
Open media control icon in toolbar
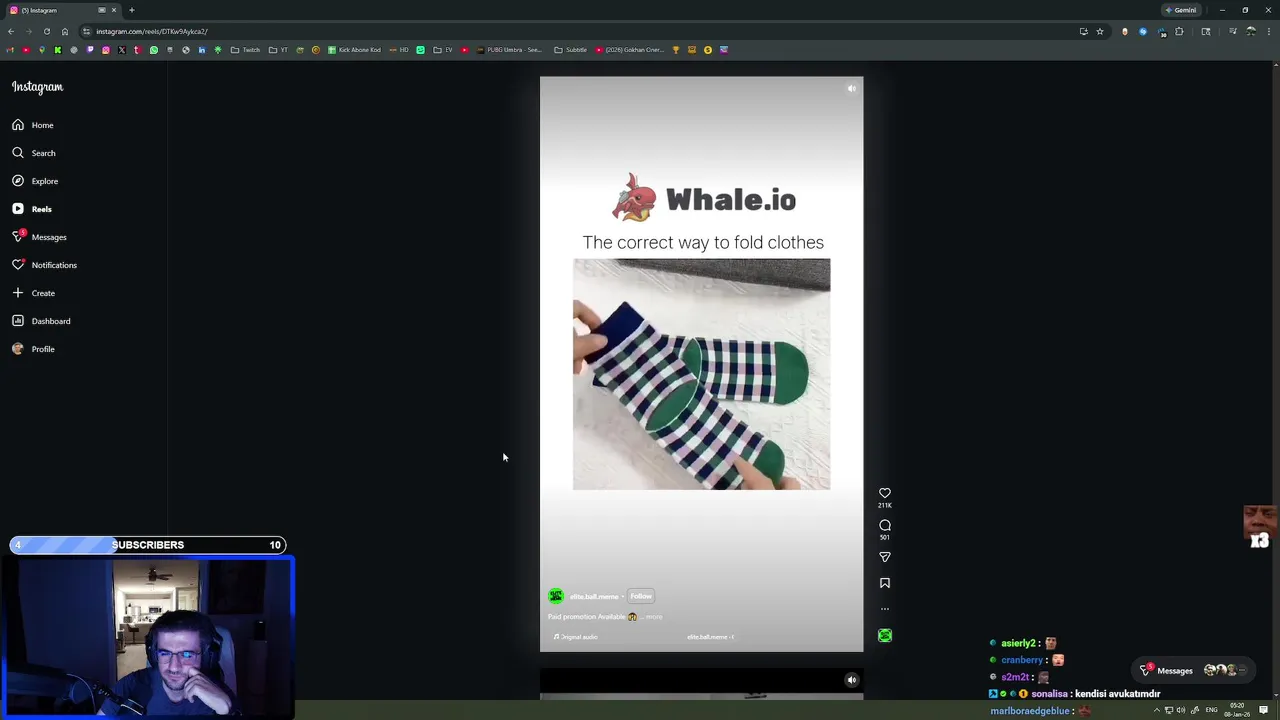click(x=1233, y=31)
